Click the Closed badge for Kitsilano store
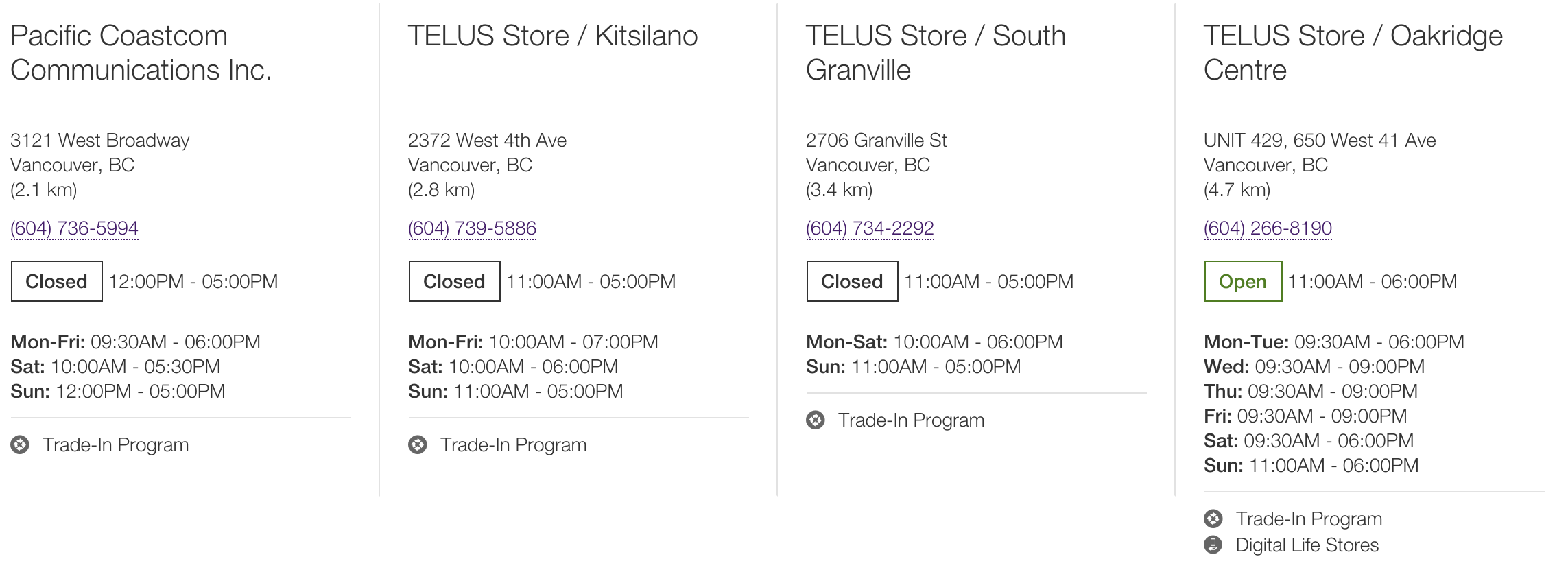1568x583 pixels. point(455,281)
